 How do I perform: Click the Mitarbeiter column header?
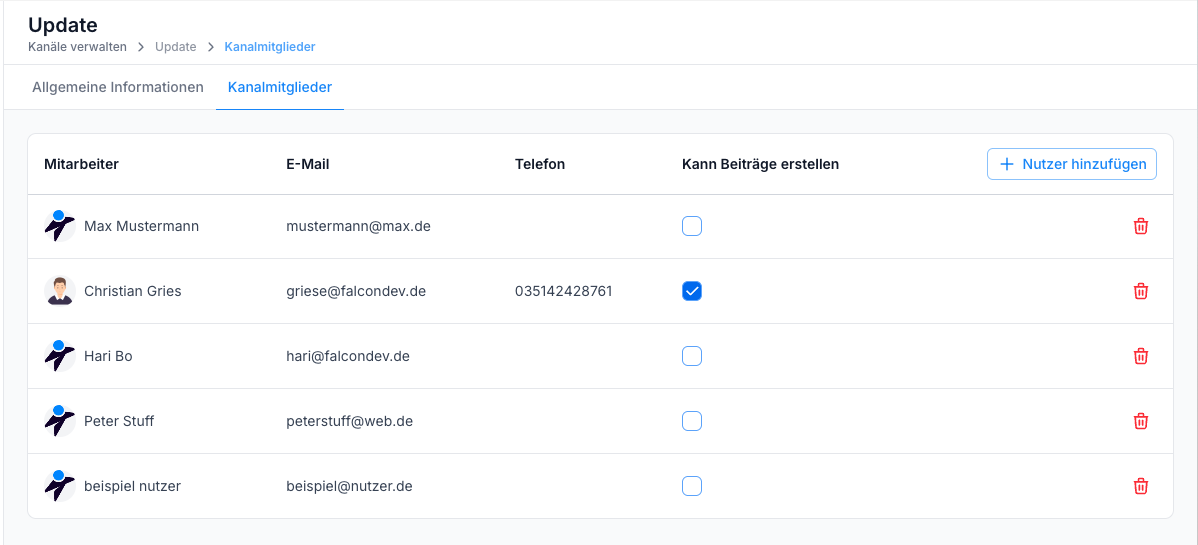82,164
